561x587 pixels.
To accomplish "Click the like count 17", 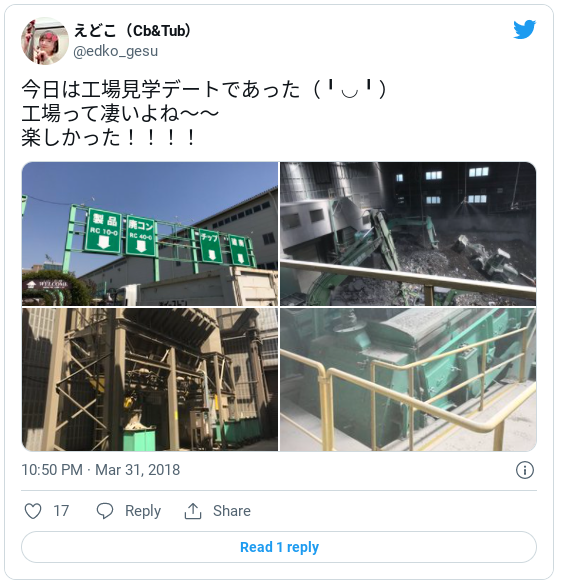I will (61, 511).
